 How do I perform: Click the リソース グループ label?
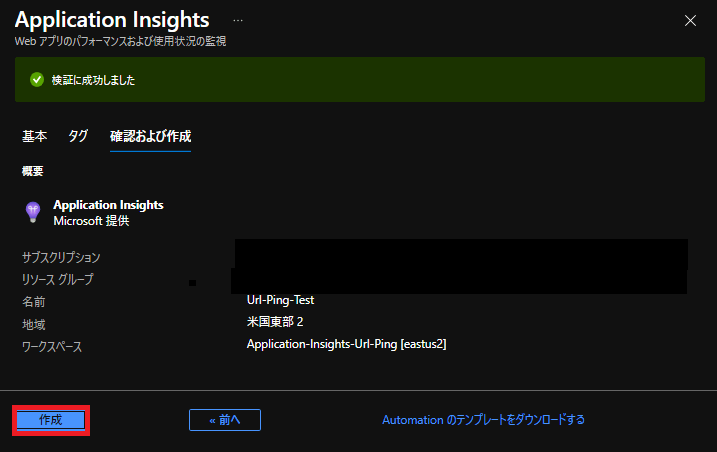pyautogui.click(x=58, y=279)
